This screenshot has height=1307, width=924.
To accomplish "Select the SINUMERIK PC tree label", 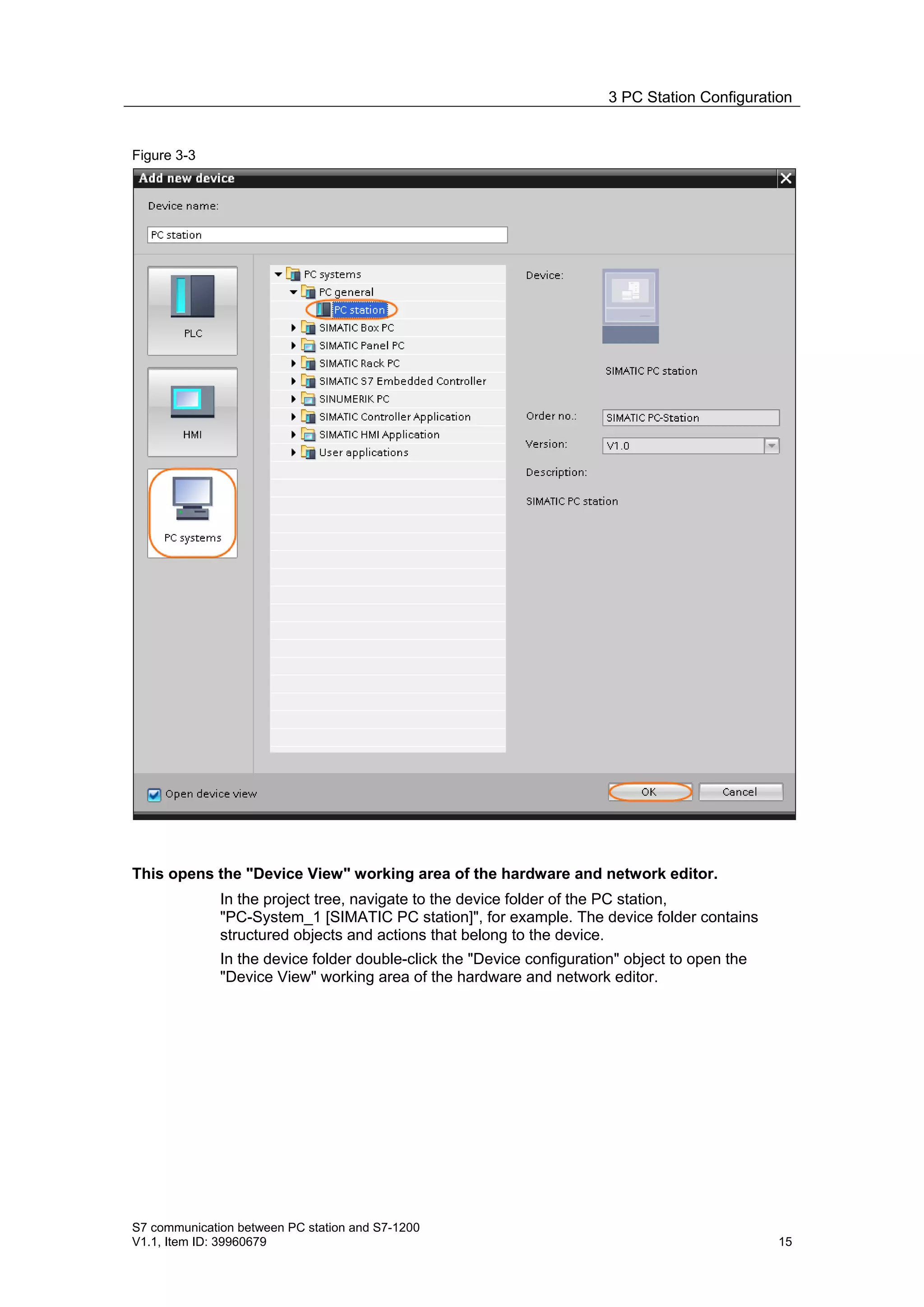I will click(354, 399).
